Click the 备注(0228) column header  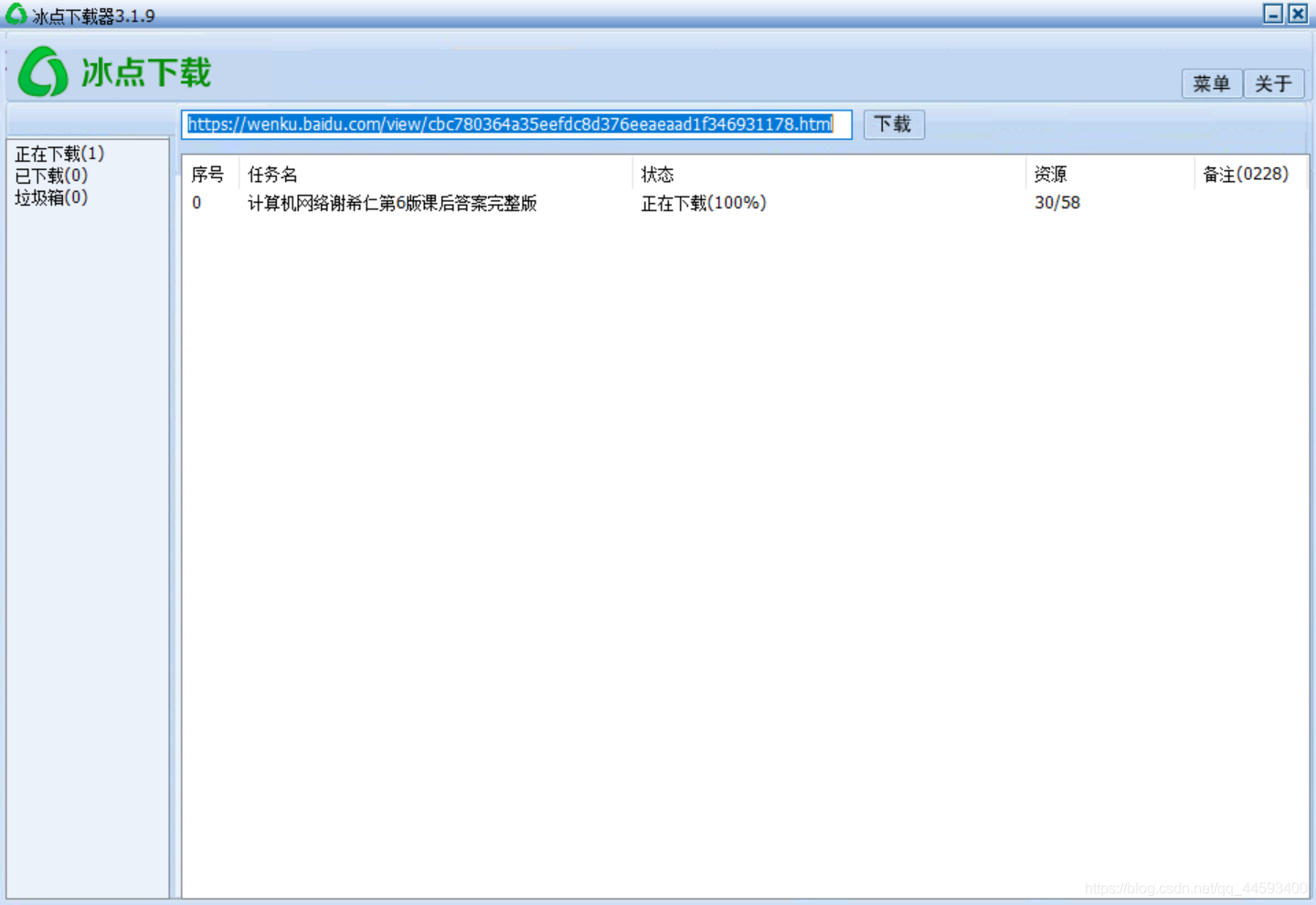point(1250,174)
